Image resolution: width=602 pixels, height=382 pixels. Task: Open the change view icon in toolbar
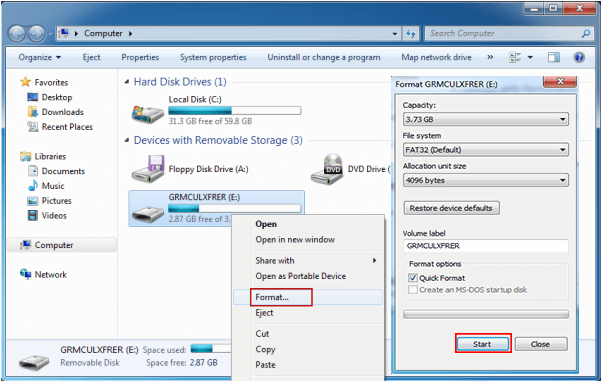point(515,58)
